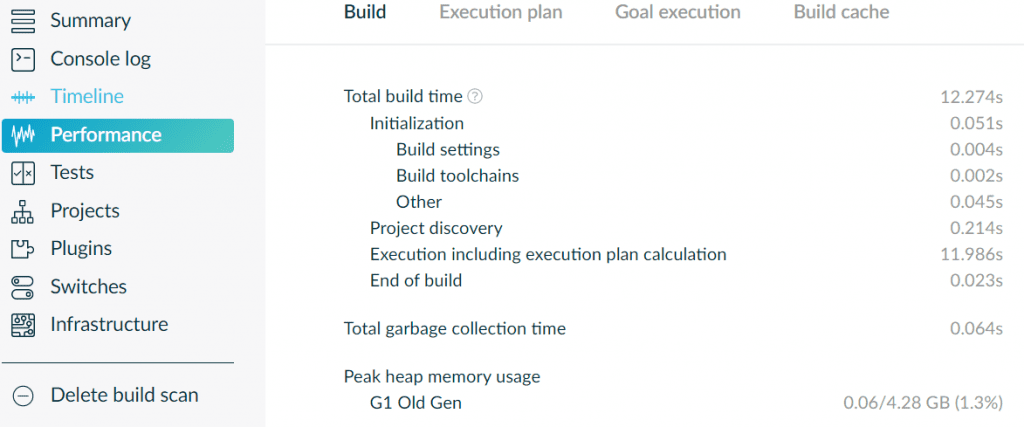Open the Infrastructure section
Viewport: 1024px width, 427px height.
coord(109,325)
